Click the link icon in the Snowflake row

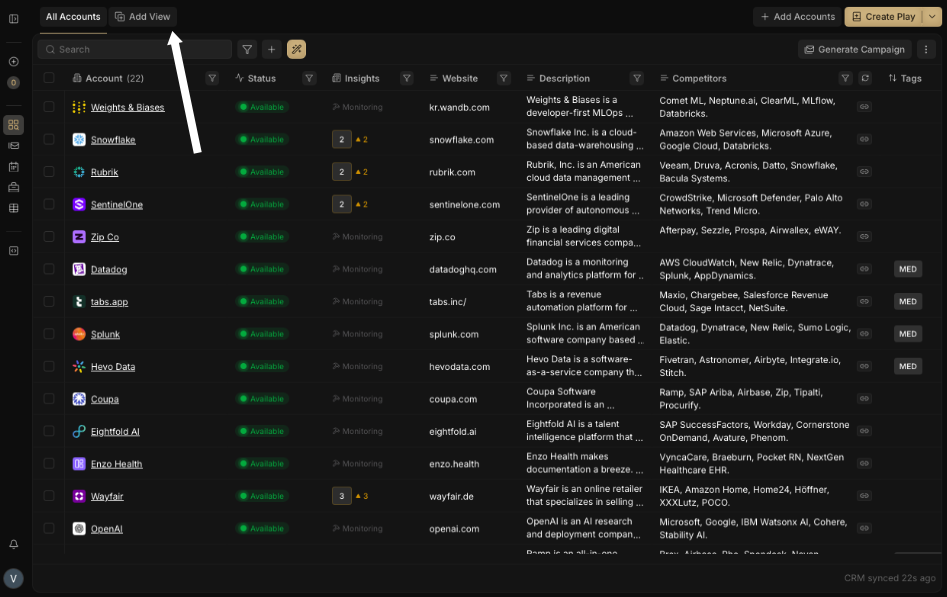864,140
